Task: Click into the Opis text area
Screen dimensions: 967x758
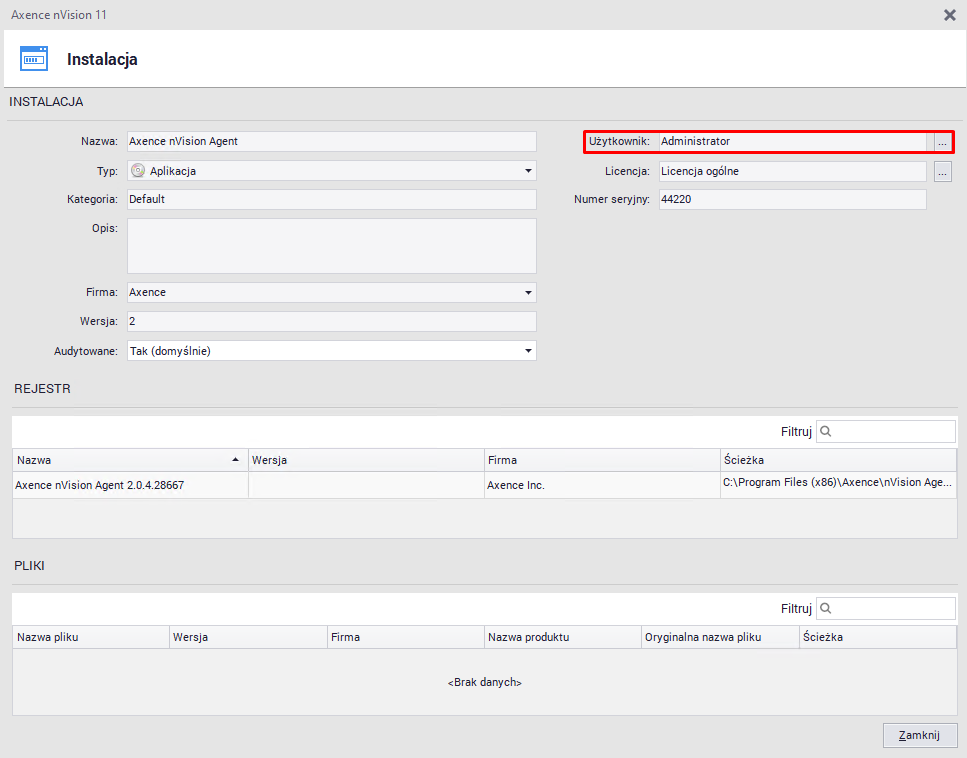Action: click(330, 245)
